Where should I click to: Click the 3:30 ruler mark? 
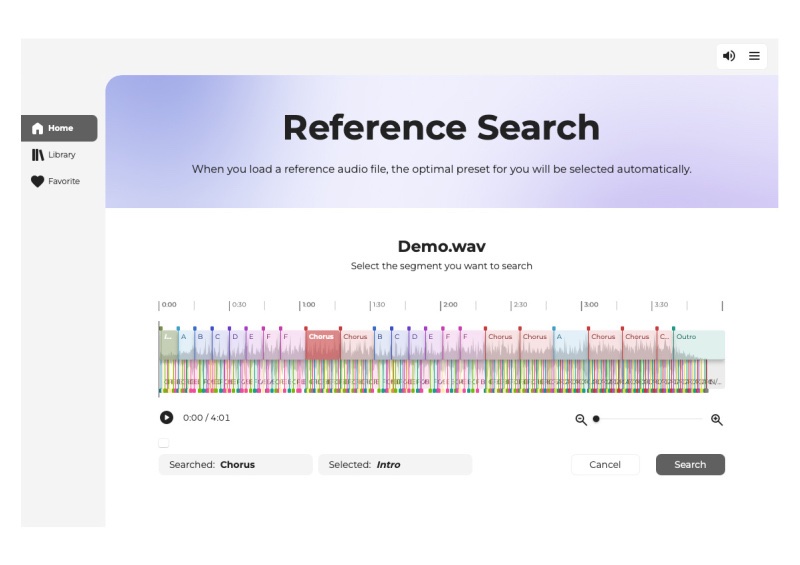click(x=661, y=305)
